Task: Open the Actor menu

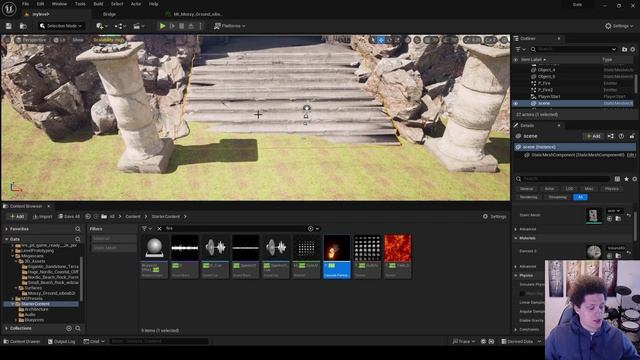Action: (136, 4)
